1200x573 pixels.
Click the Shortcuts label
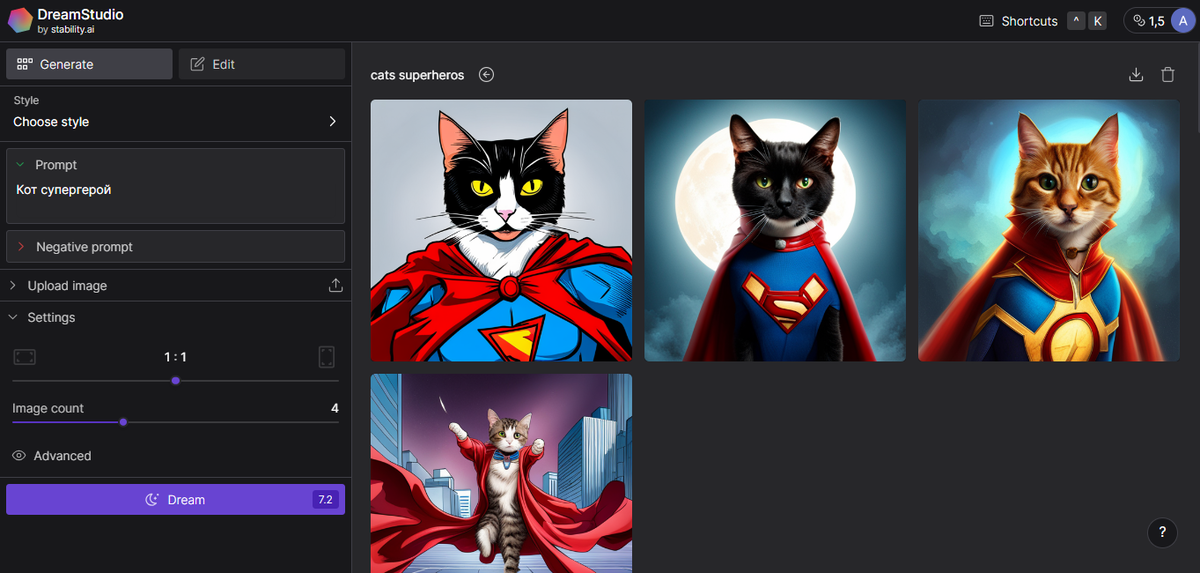pyautogui.click(x=1029, y=21)
